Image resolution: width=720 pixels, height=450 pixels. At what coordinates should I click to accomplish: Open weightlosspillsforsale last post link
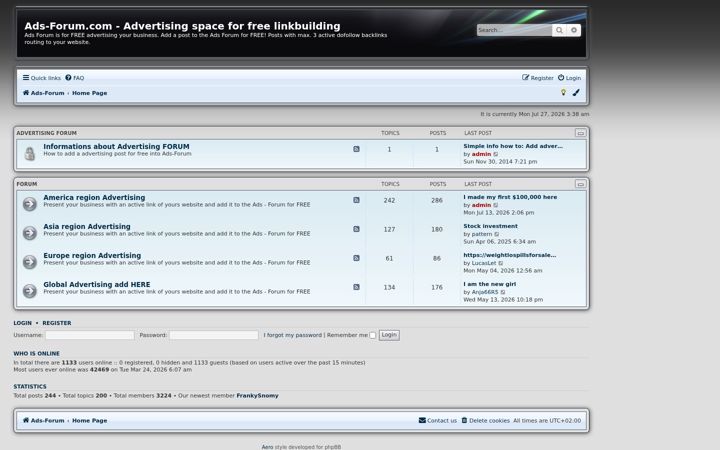point(510,255)
